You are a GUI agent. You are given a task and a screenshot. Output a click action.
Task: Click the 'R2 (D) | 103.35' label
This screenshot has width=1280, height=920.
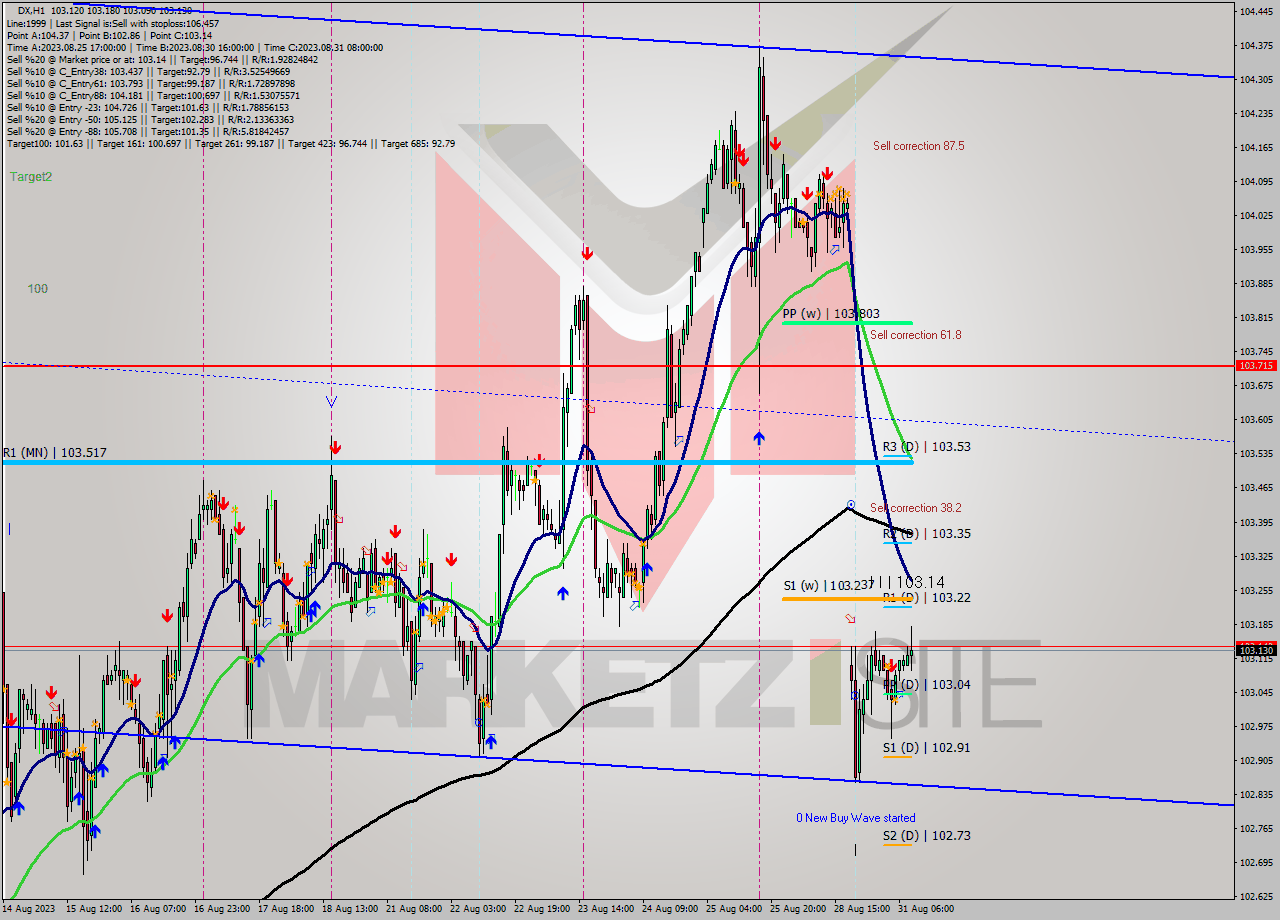(x=926, y=534)
